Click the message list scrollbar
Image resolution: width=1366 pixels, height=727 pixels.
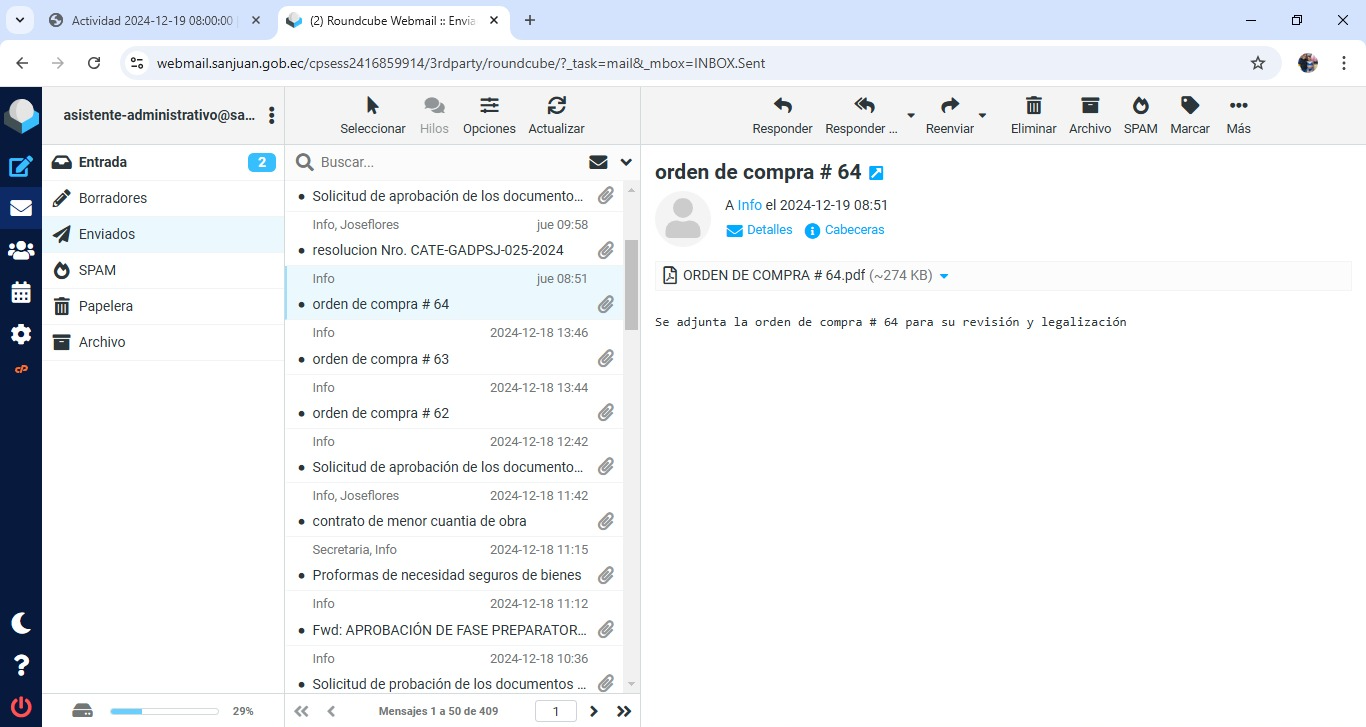(x=631, y=285)
